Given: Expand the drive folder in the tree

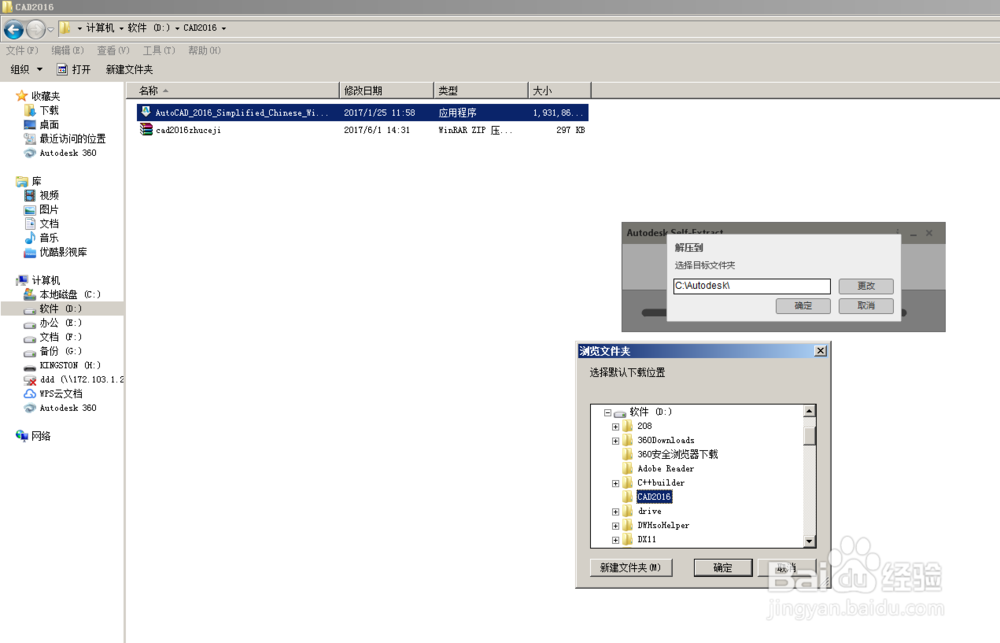Looking at the screenshot, I should click(615, 512).
